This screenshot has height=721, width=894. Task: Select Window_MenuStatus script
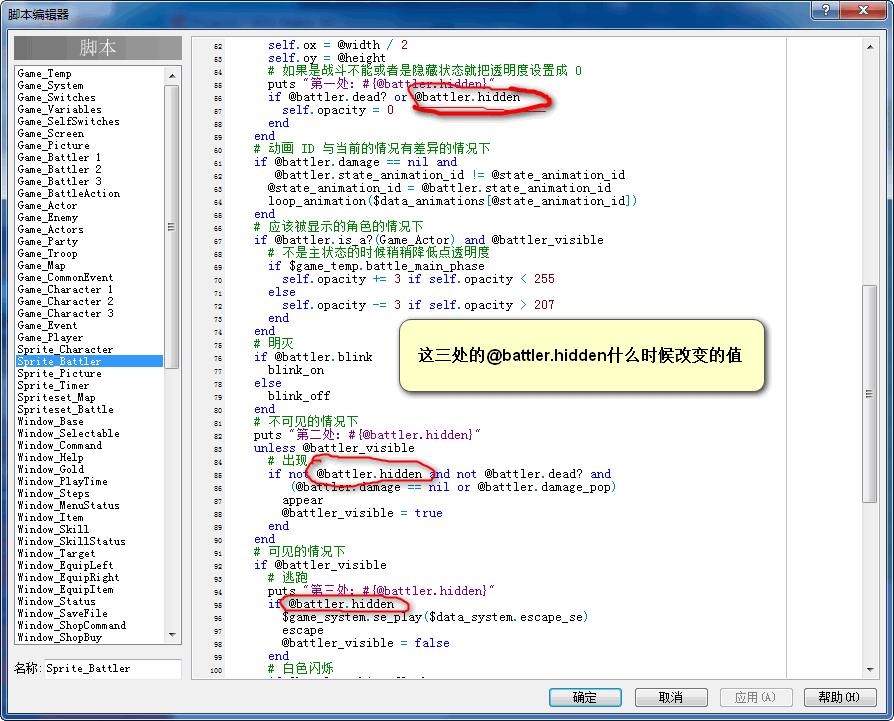[x=68, y=504]
